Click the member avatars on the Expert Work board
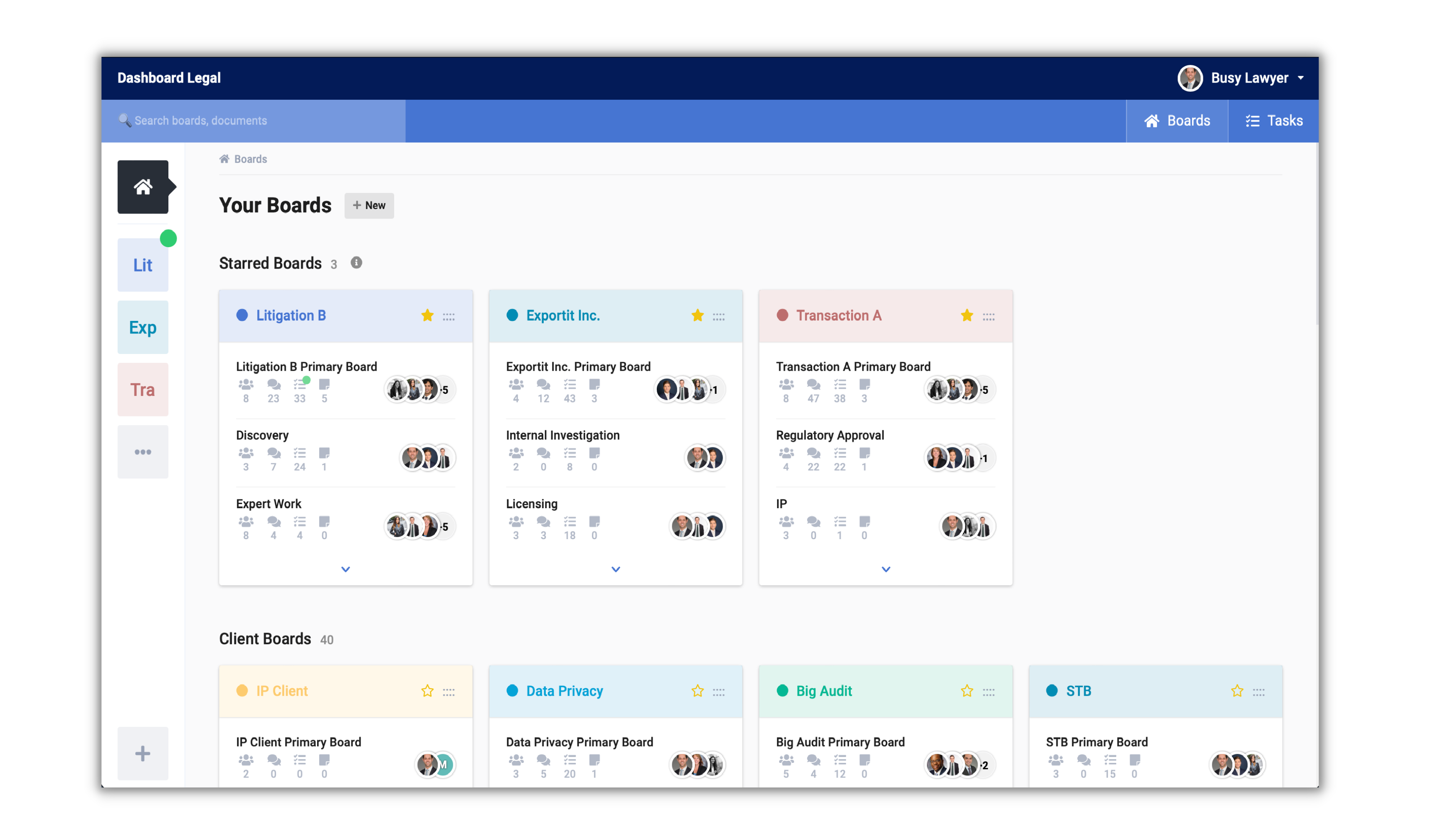The width and height of the screenshot is (1456, 837). (420, 527)
